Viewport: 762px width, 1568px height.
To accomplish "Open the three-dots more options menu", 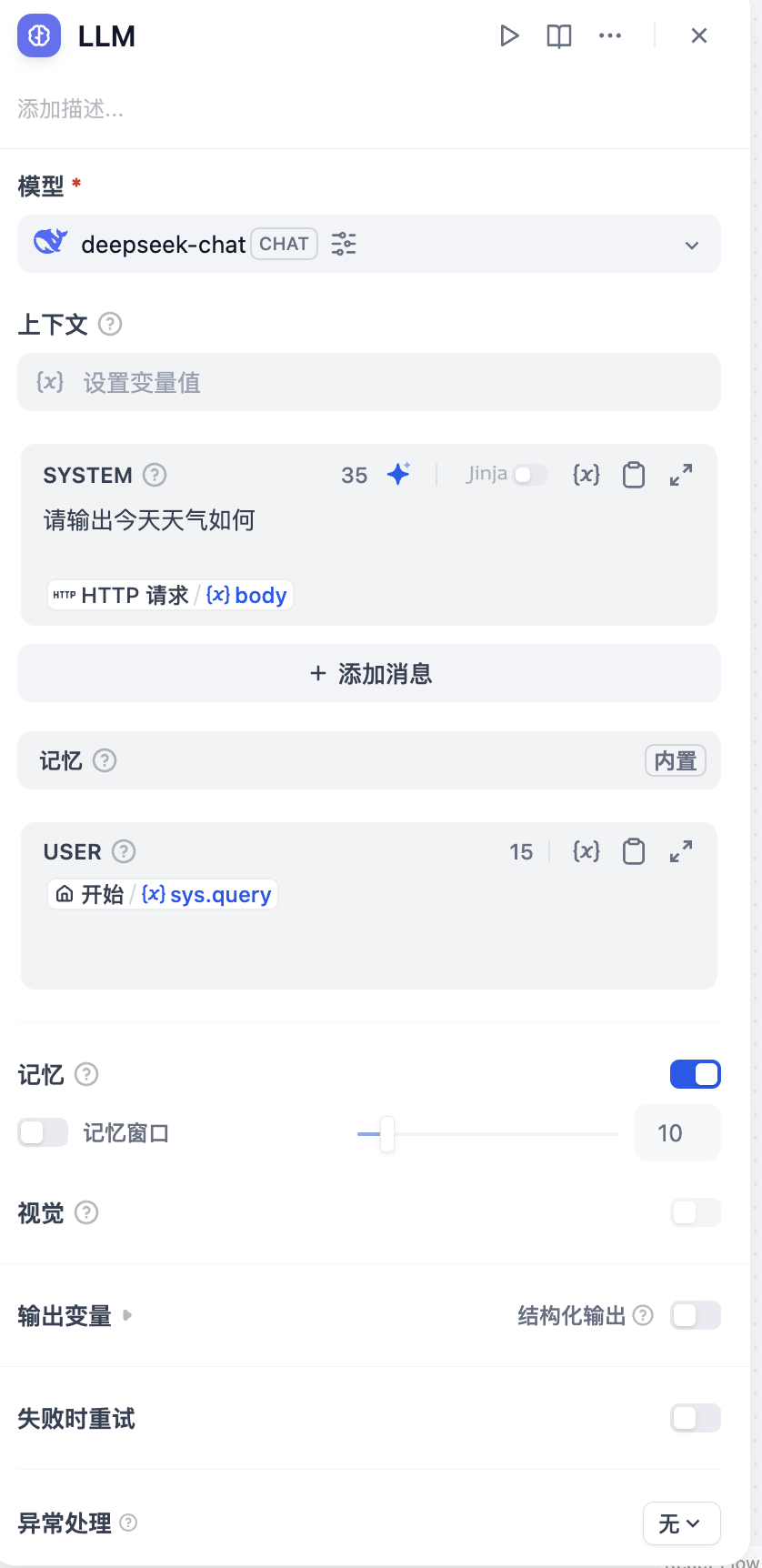I will point(610,35).
